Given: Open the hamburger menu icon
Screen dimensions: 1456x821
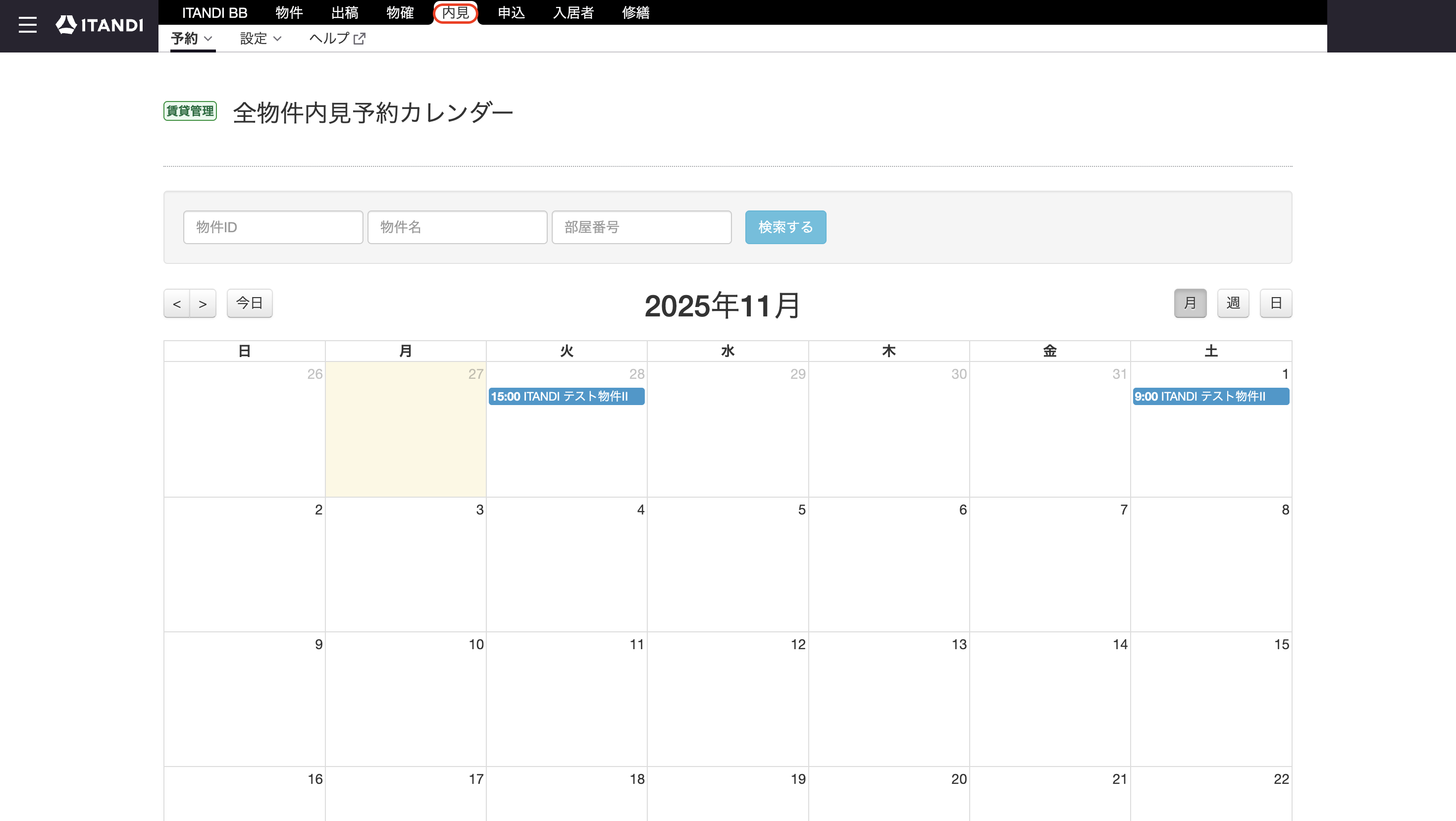Looking at the screenshot, I should pos(27,25).
